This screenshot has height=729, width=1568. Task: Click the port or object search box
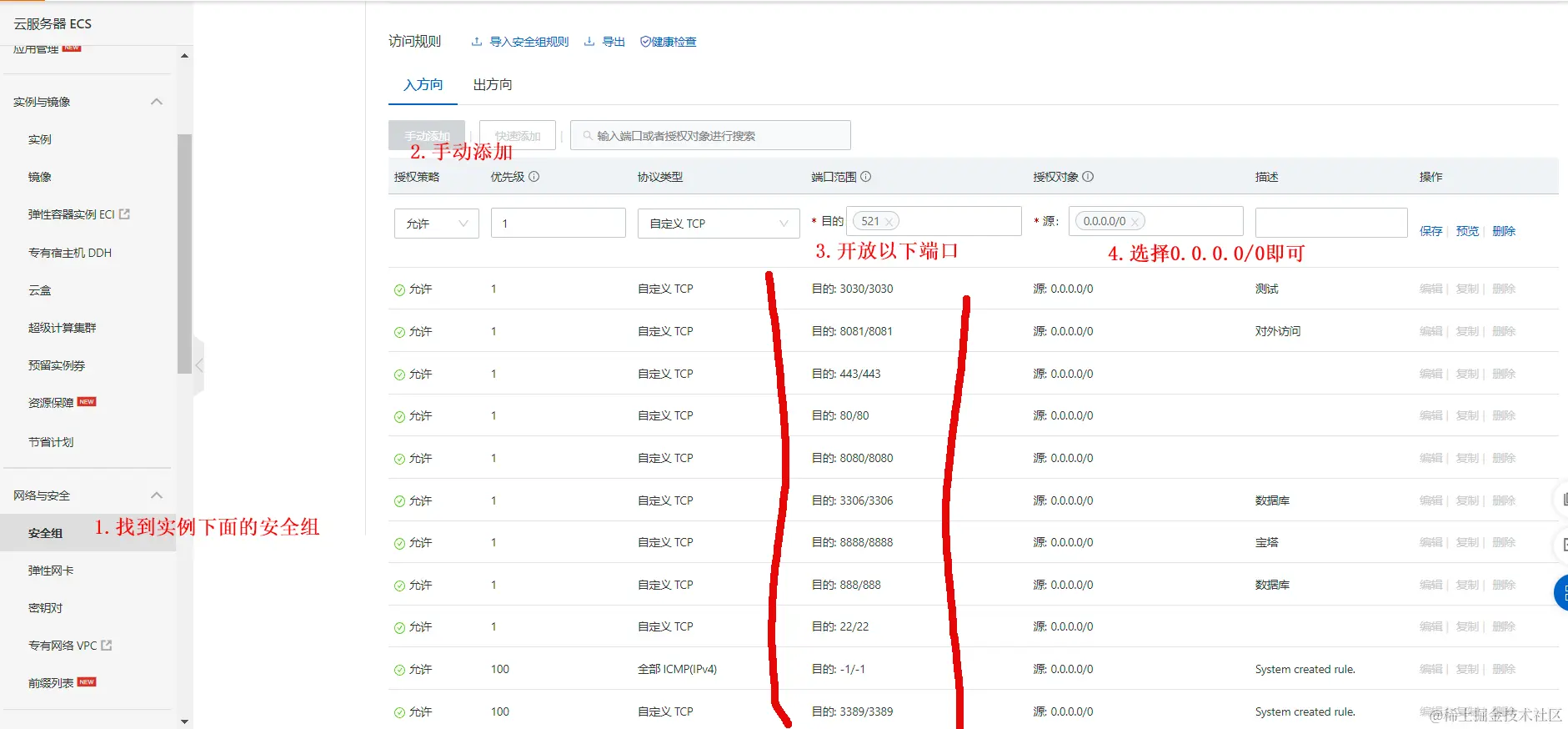(710, 135)
